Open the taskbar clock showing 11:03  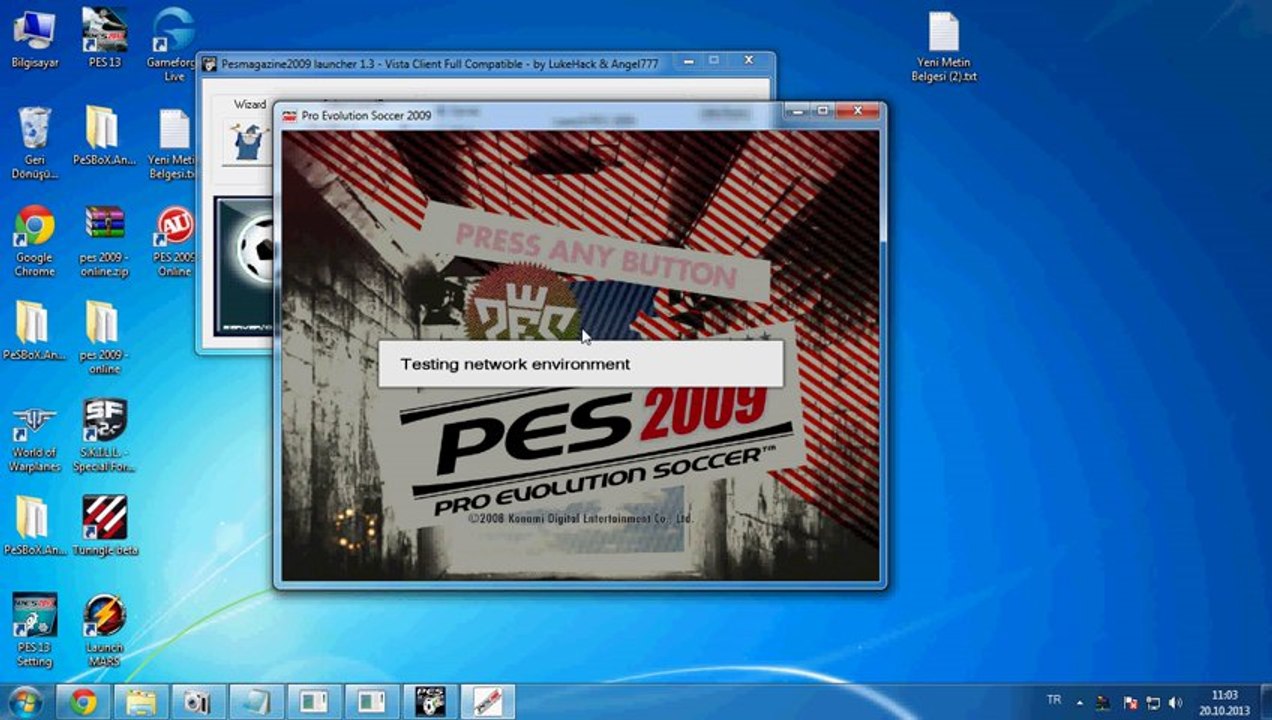click(1224, 702)
